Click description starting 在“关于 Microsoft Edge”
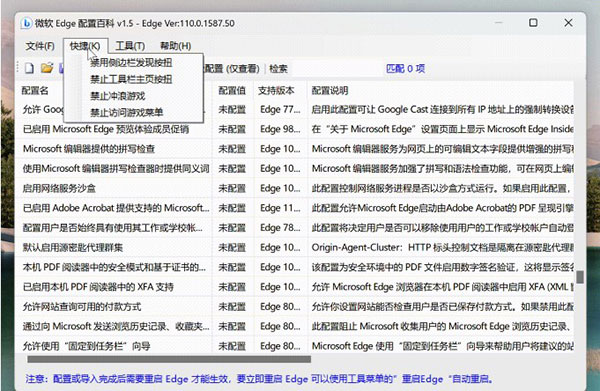This screenshot has width=600, height=391. click(442, 129)
